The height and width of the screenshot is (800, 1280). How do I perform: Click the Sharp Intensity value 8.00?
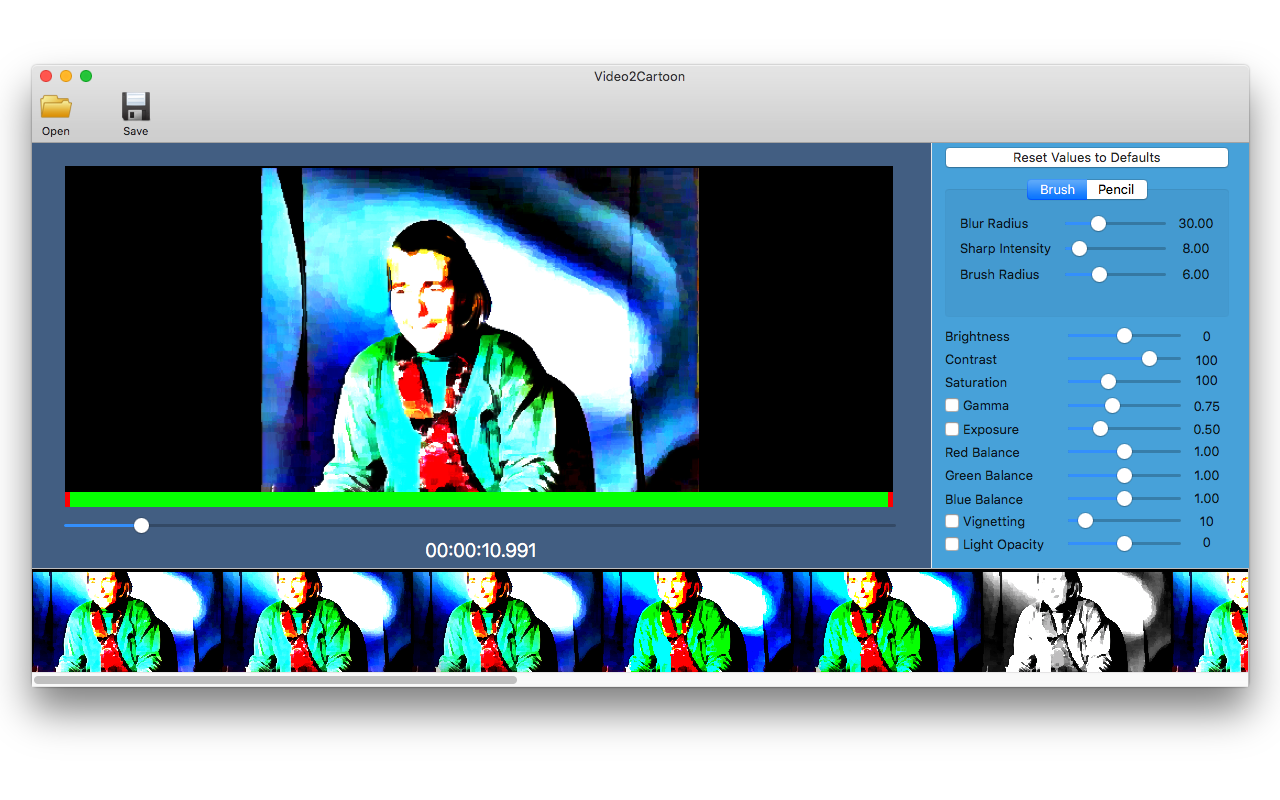1195,249
